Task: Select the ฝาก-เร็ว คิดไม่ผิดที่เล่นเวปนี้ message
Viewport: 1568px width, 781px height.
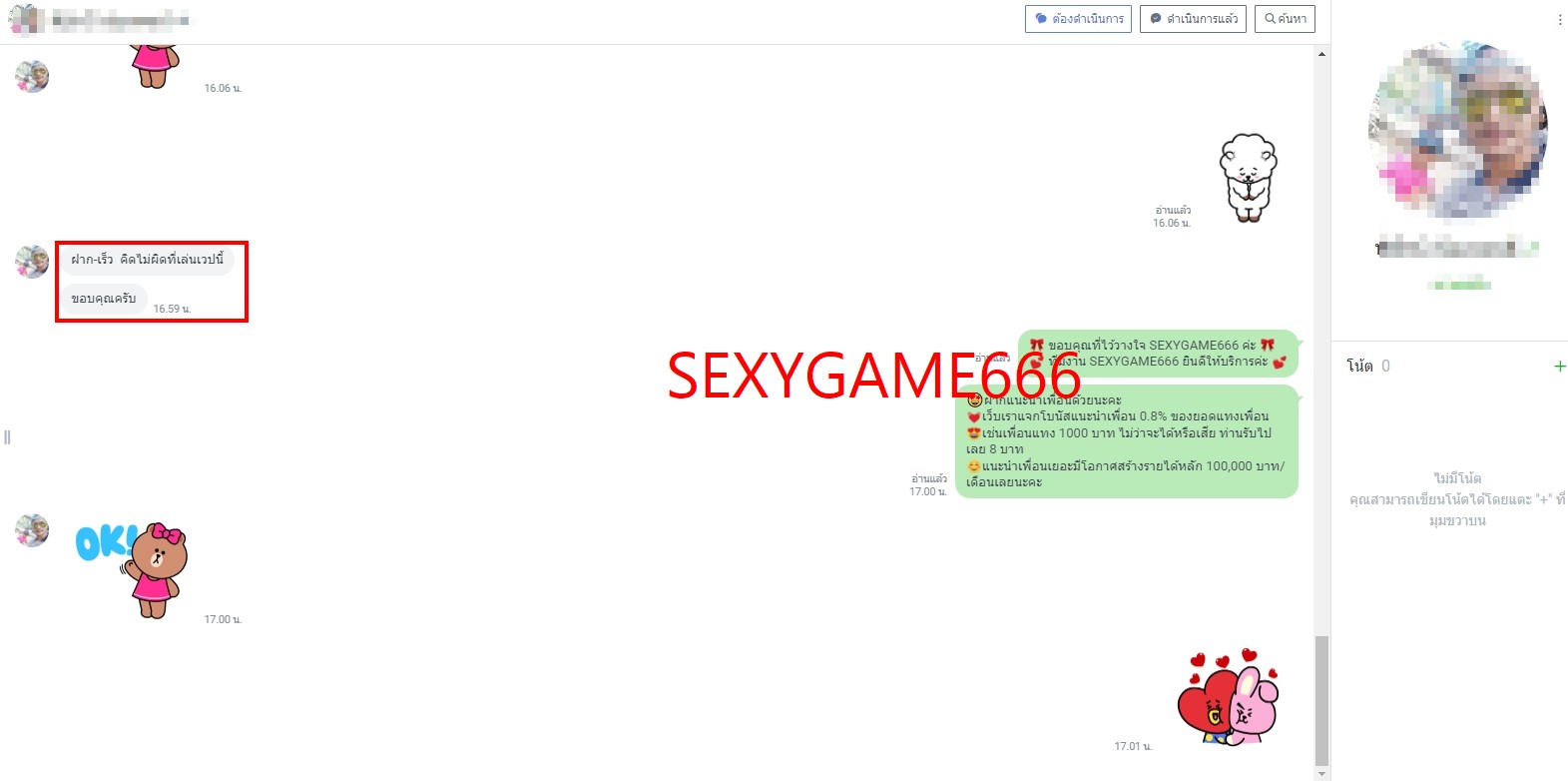Action: click(147, 260)
